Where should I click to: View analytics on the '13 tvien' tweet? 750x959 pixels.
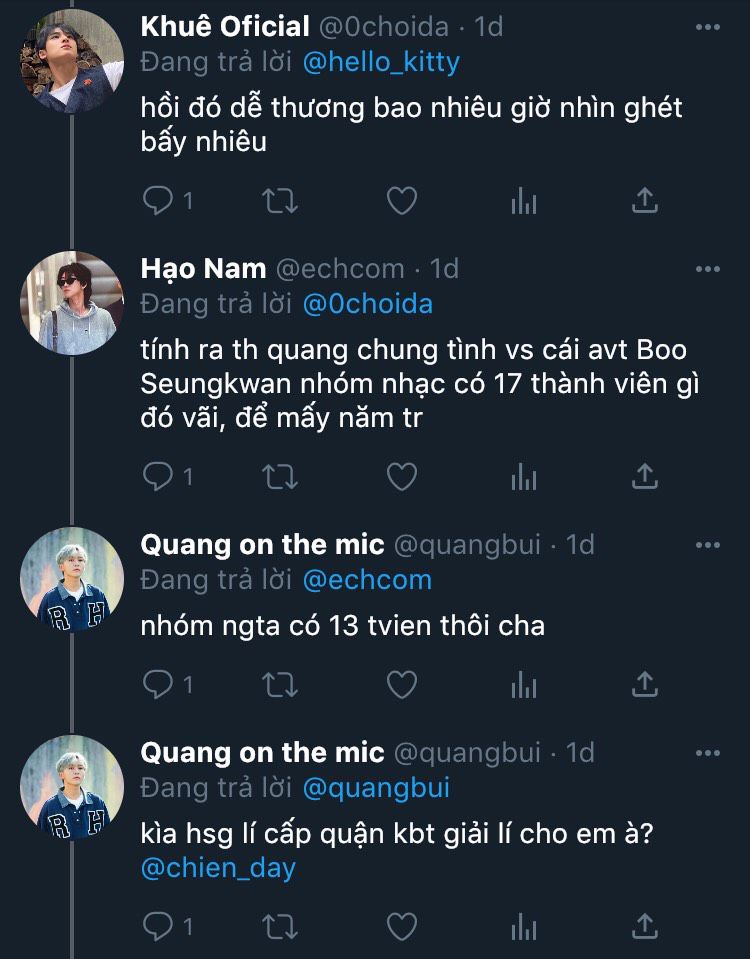tap(523, 684)
